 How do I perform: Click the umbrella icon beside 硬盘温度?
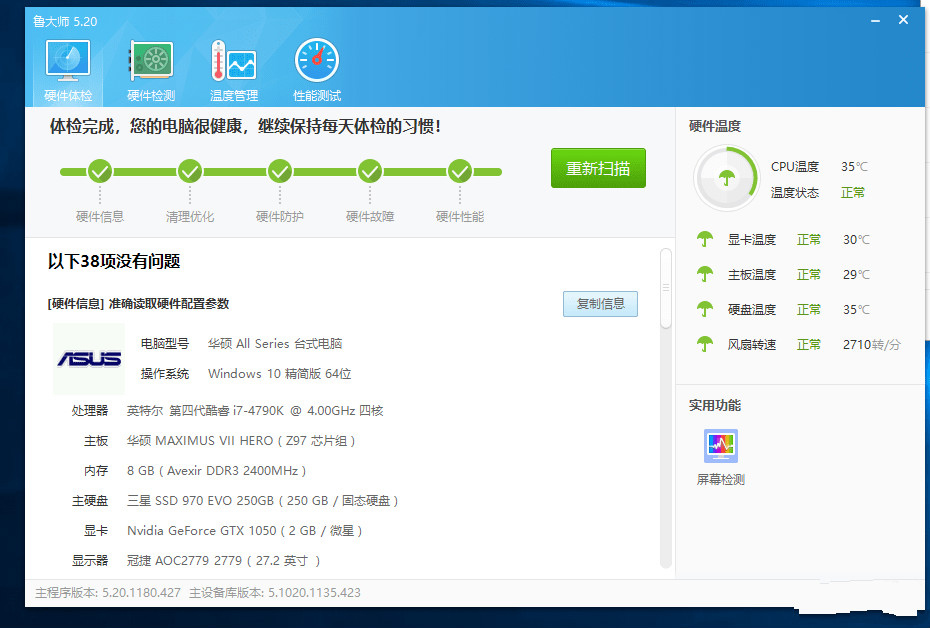tap(705, 310)
